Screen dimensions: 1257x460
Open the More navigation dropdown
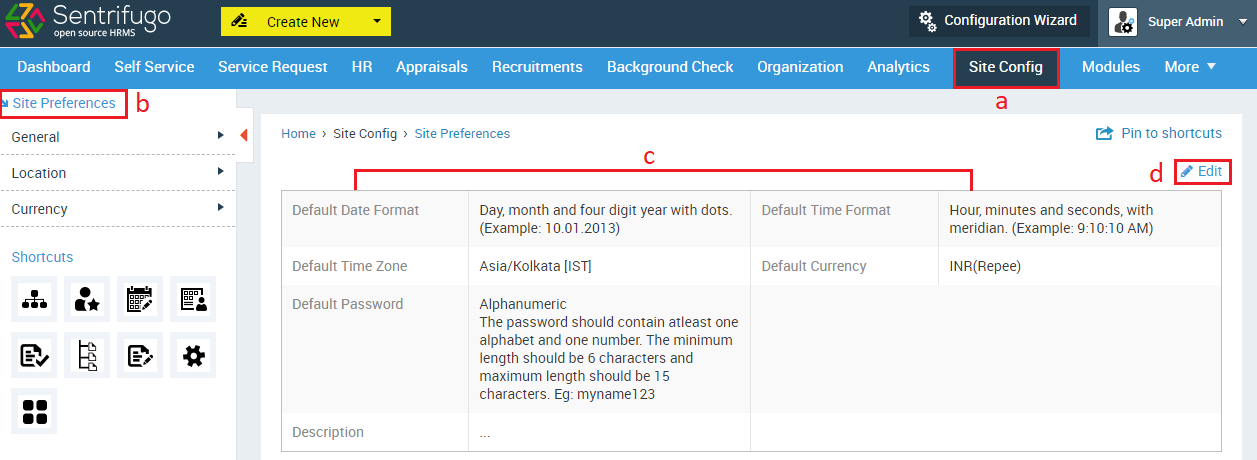coord(1190,67)
